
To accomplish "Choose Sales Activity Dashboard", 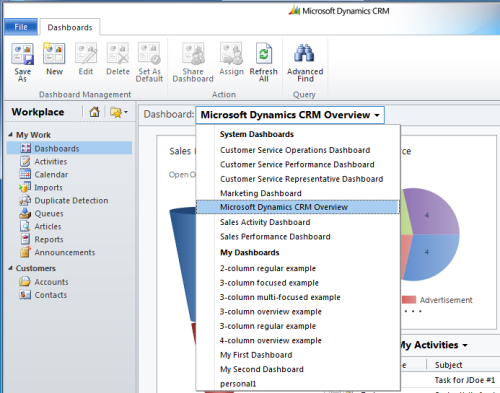I will 265,222.
